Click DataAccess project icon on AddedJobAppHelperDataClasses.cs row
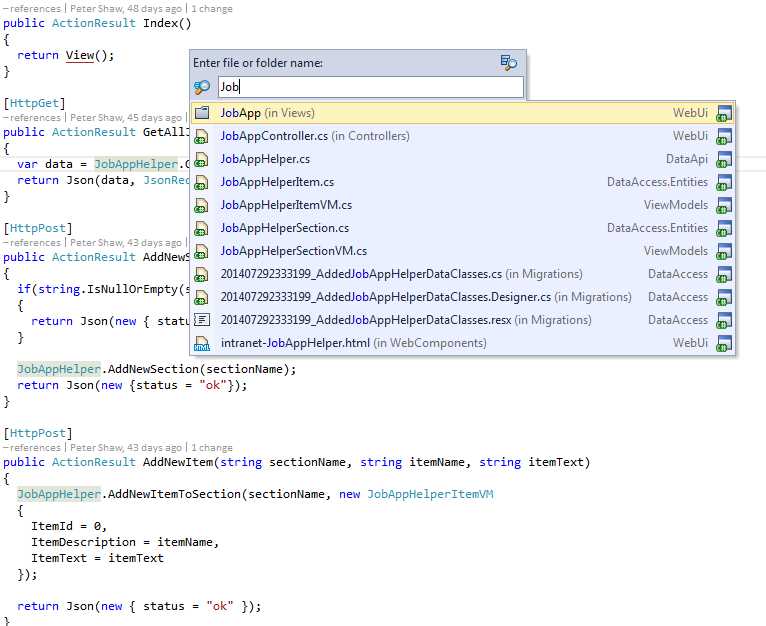Viewport: 766px width, 626px height. (724, 274)
